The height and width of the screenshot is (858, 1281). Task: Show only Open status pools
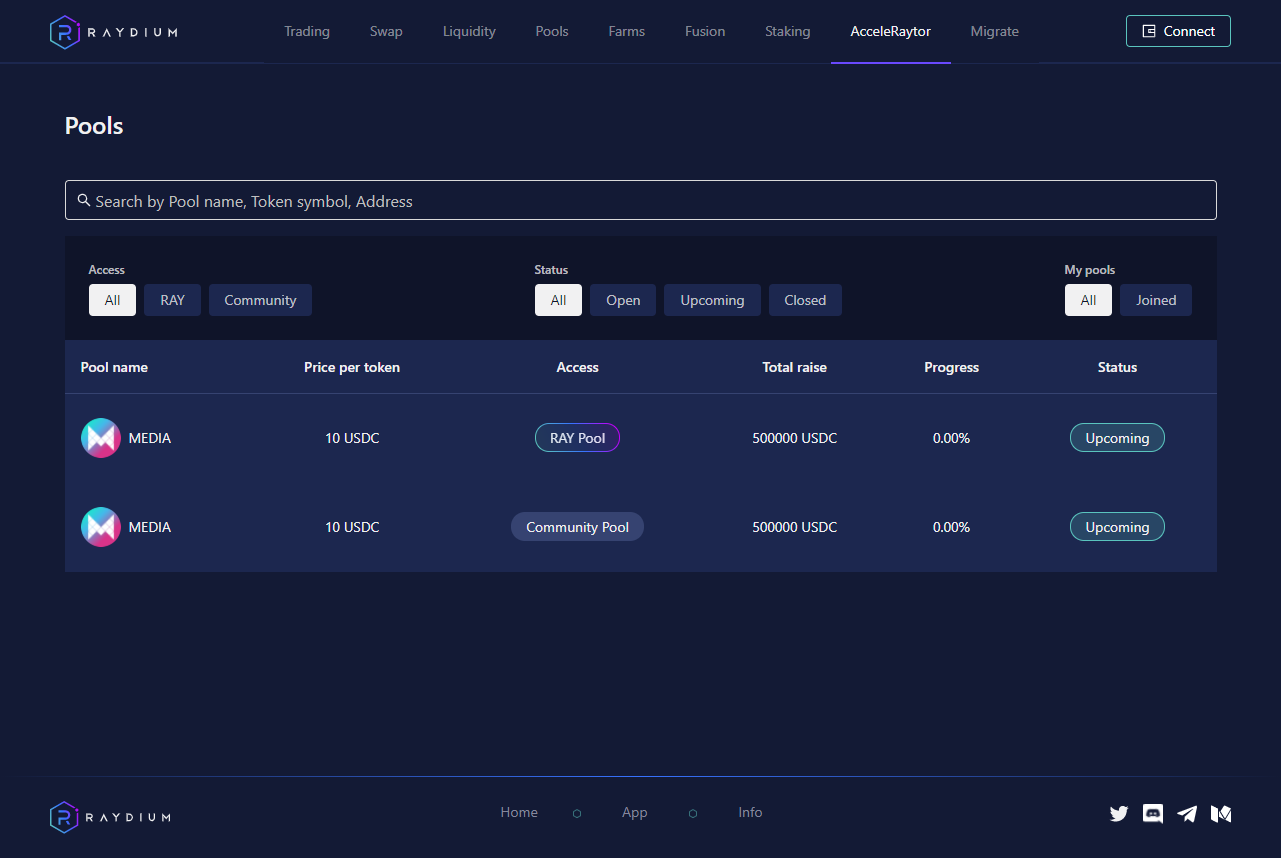(623, 300)
